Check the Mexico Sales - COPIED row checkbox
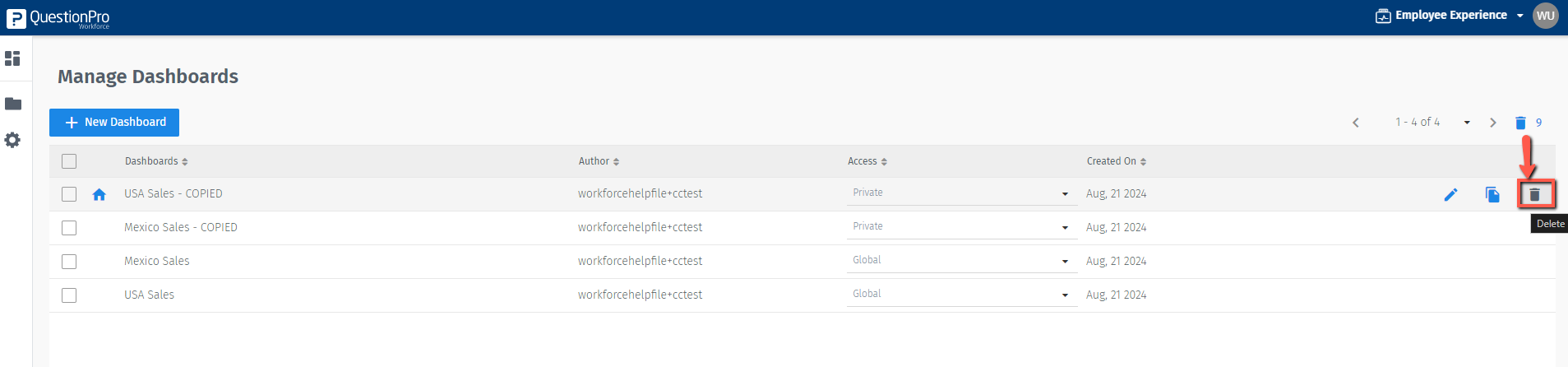The width and height of the screenshot is (1568, 367). coord(69,228)
